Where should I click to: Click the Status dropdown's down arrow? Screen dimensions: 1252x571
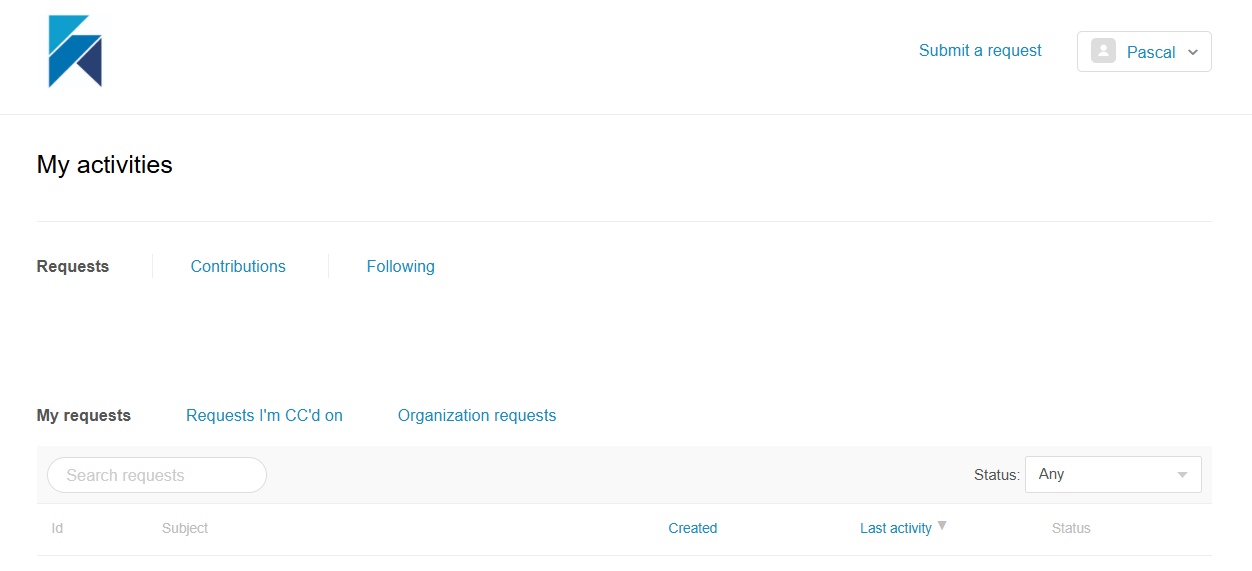[x=1183, y=475]
